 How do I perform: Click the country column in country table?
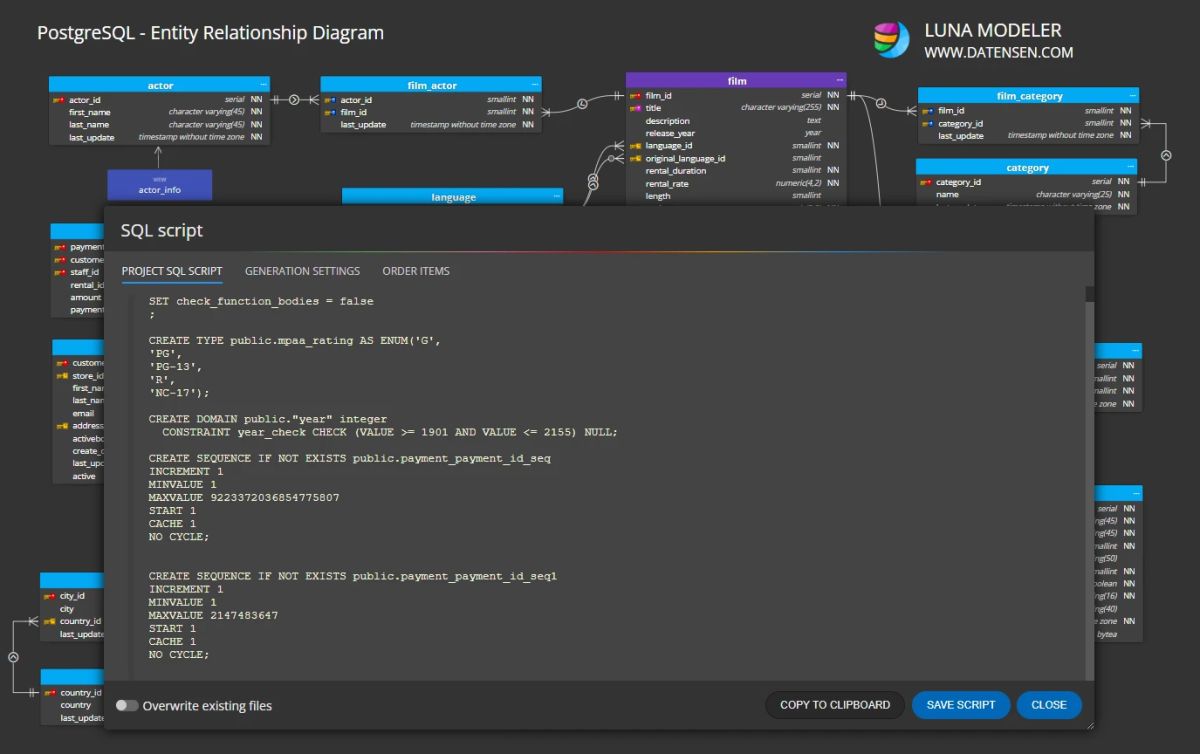tap(75, 705)
